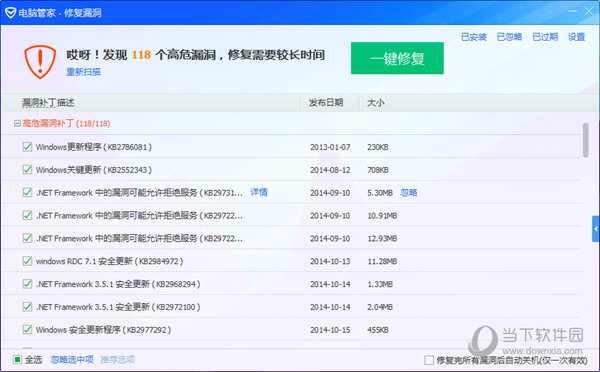Screen dimensions: 600x372
Task: Open the side panel arrow tab
Action: [x=596, y=229]
